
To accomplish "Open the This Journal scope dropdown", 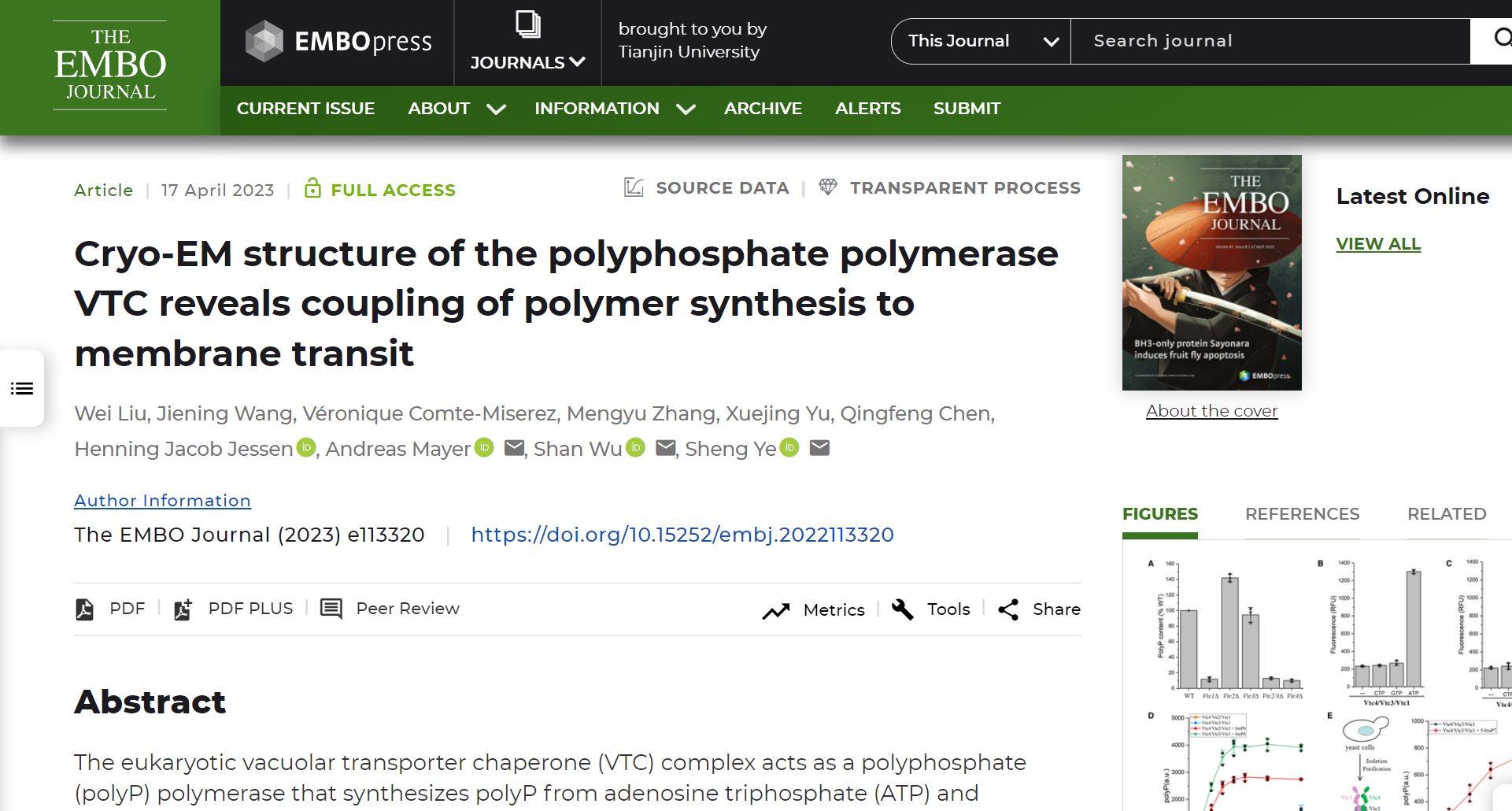I will coord(981,41).
